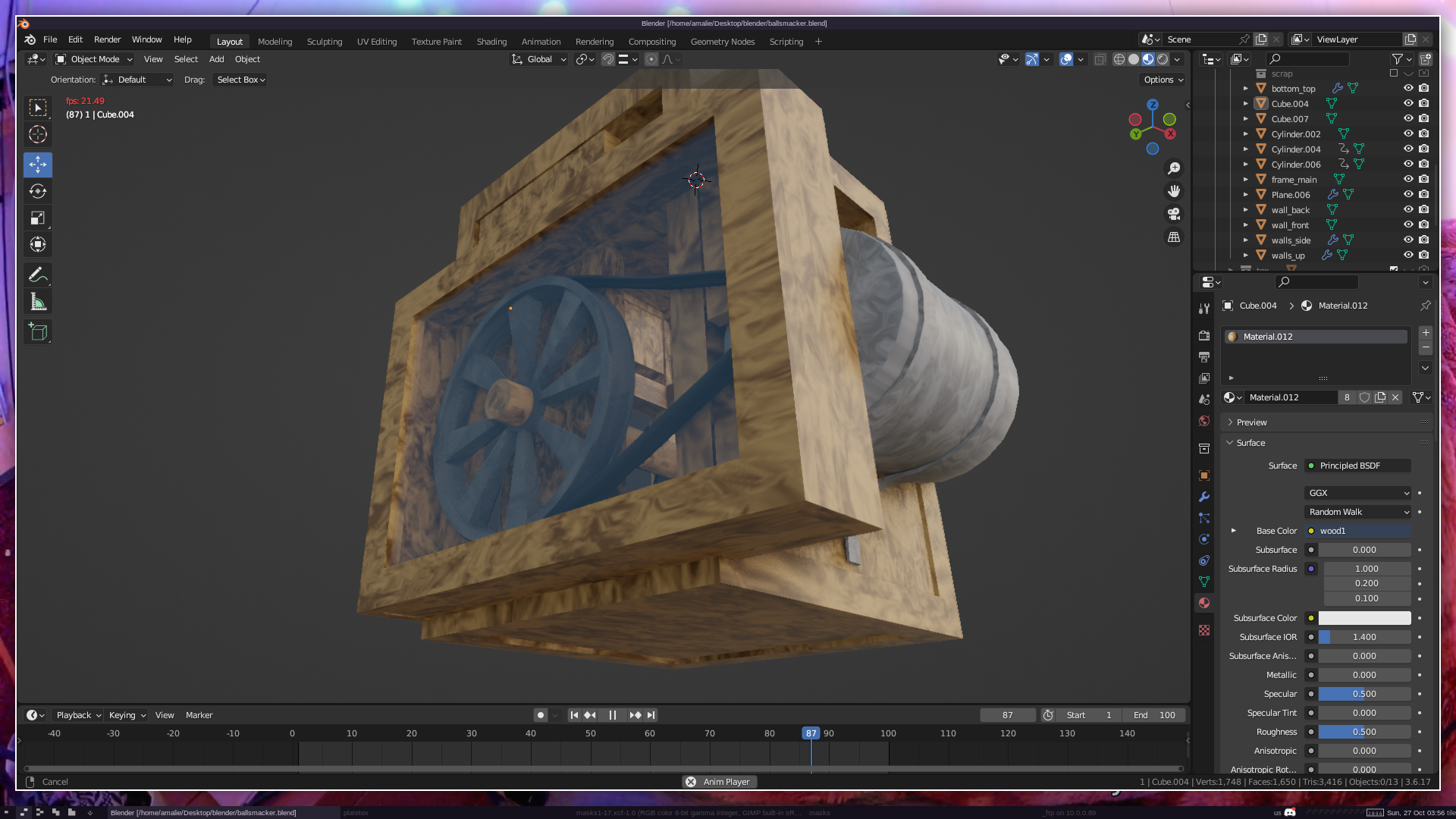Switch to the Shading workspace tab
1456x819 pixels.
pyautogui.click(x=491, y=42)
